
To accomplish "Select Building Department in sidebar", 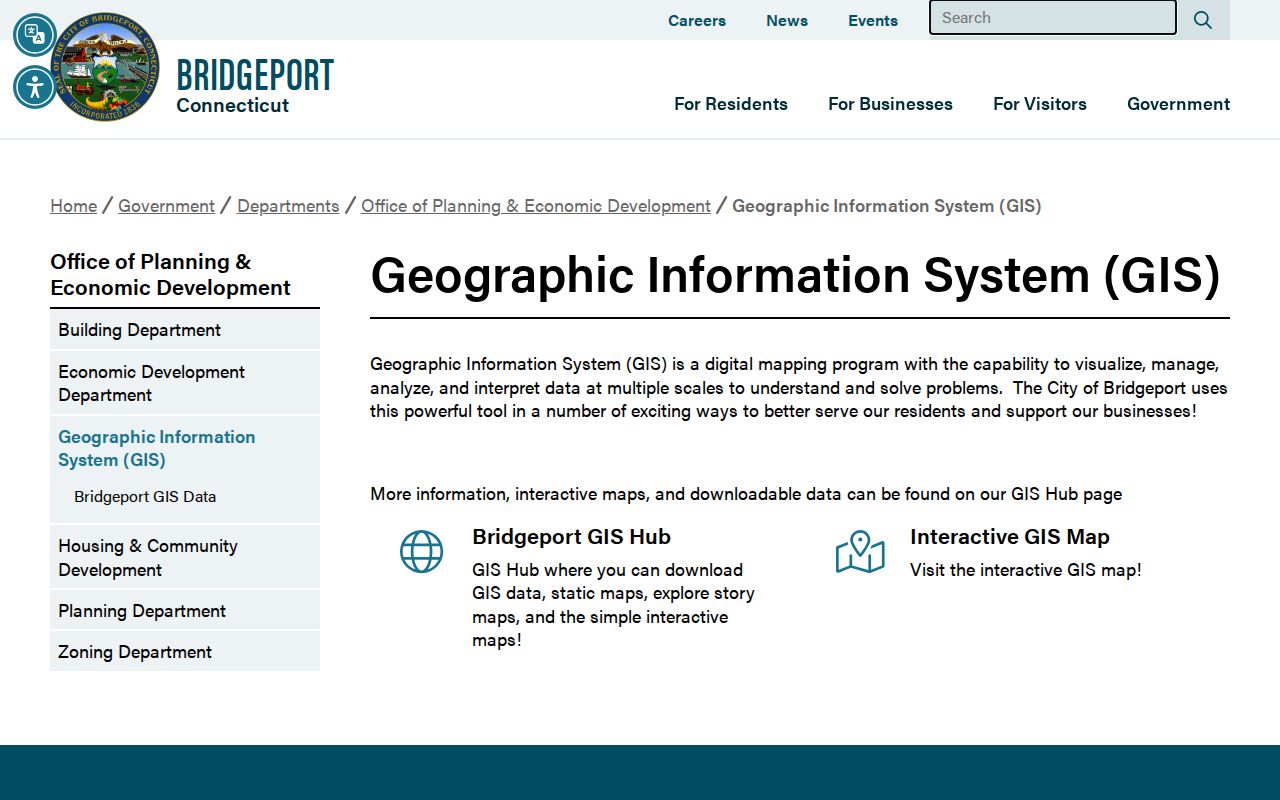I will coord(185,330).
